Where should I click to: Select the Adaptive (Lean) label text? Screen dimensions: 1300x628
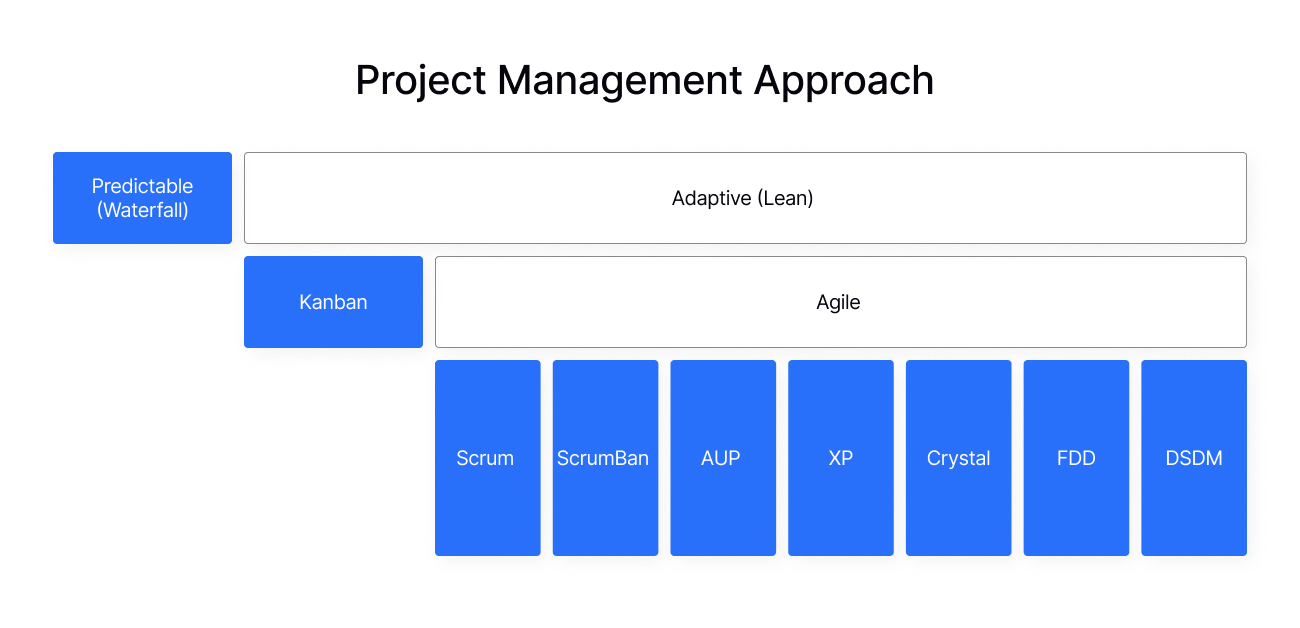click(744, 197)
